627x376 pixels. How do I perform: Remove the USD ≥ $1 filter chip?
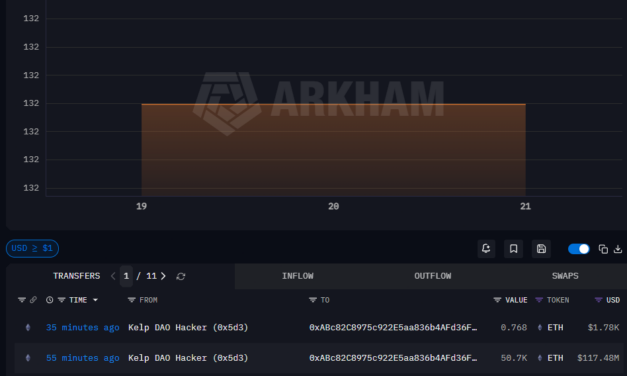point(32,248)
